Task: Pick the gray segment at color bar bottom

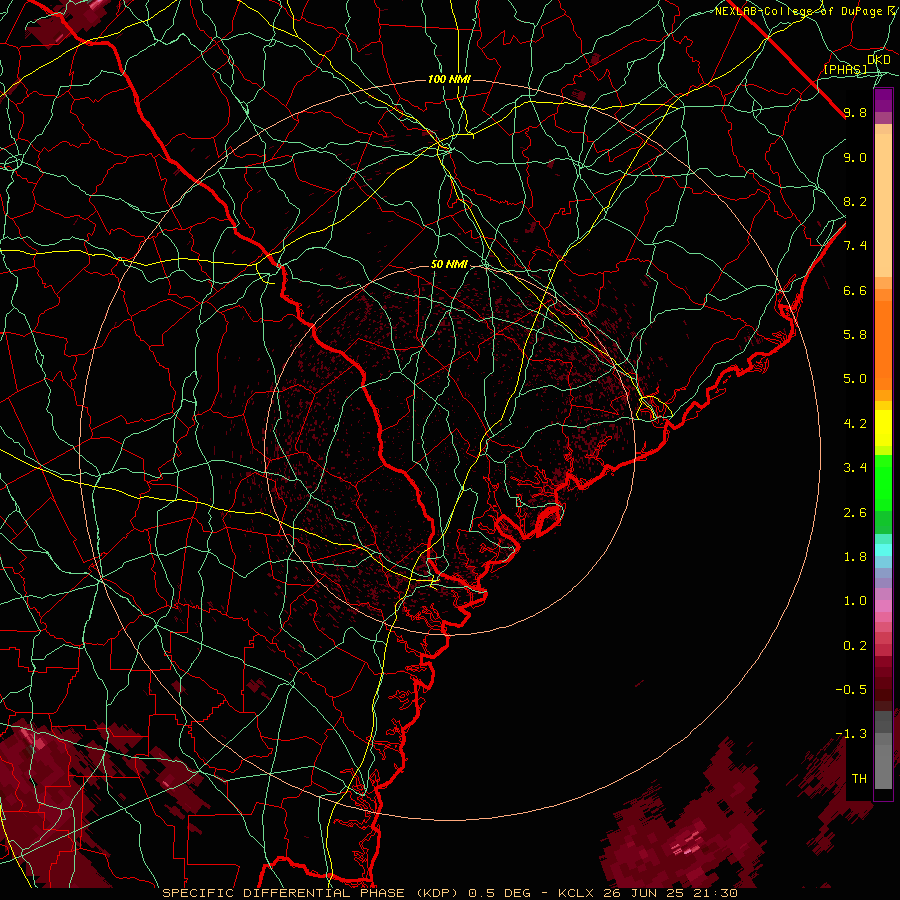Action: pos(883,766)
